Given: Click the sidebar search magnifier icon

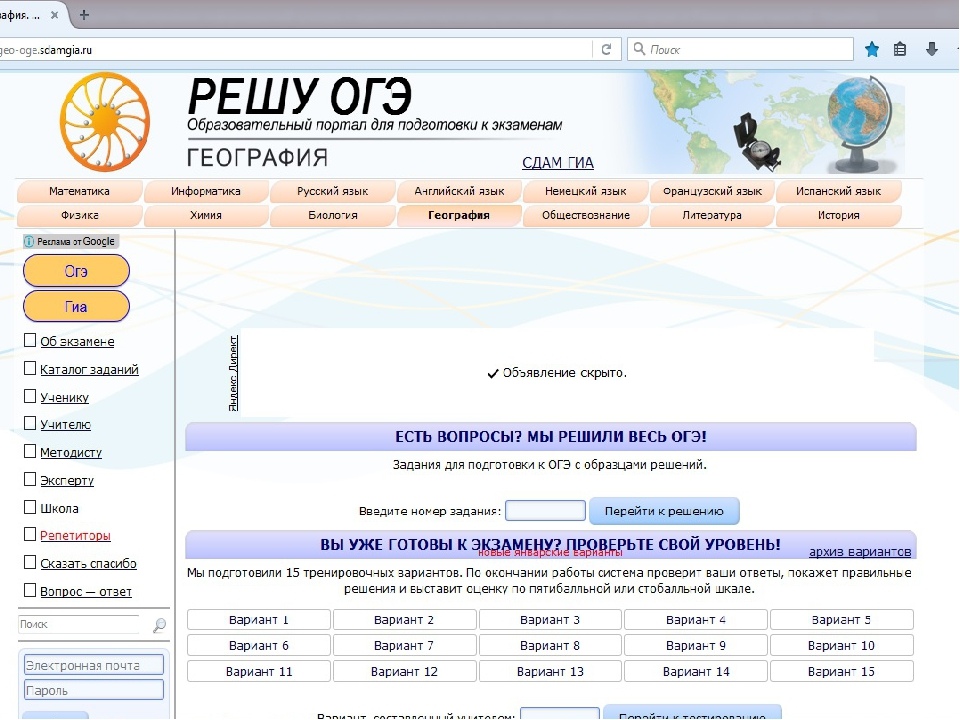Looking at the screenshot, I should point(159,626).
